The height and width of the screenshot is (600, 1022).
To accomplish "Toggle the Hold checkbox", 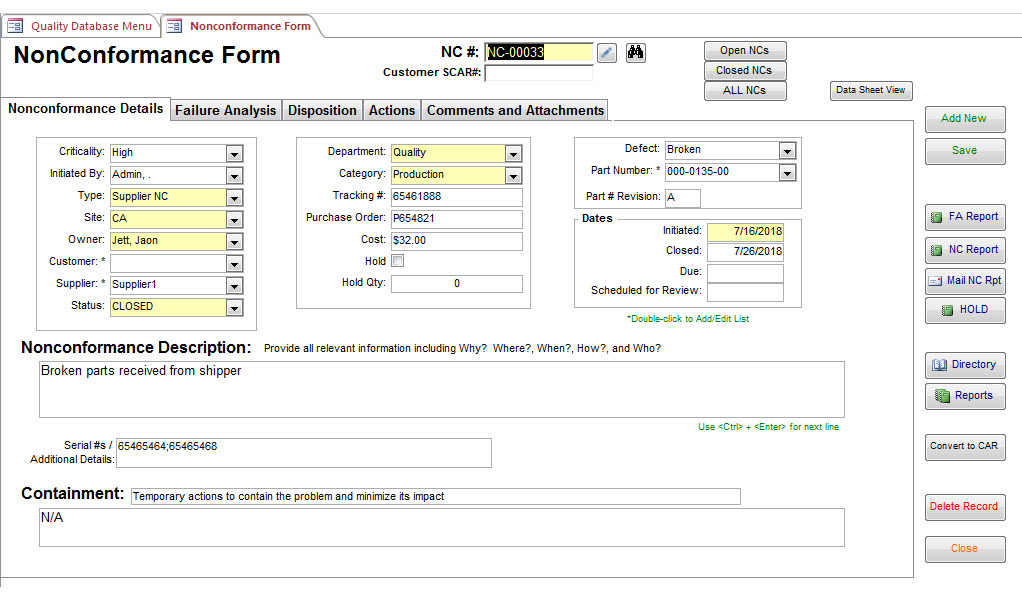I will point(398,261).
